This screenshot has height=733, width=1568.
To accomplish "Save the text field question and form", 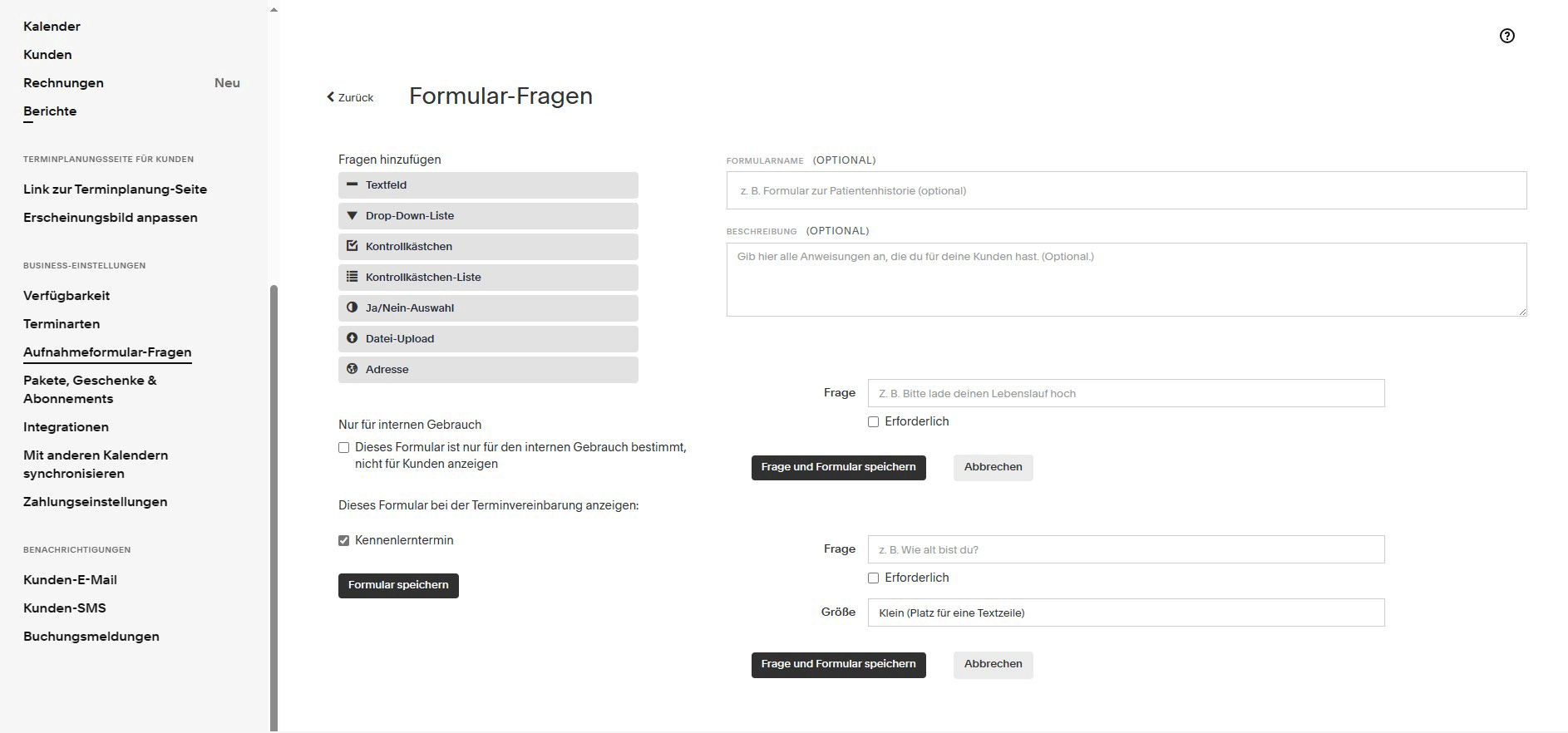I will point(838,664).
